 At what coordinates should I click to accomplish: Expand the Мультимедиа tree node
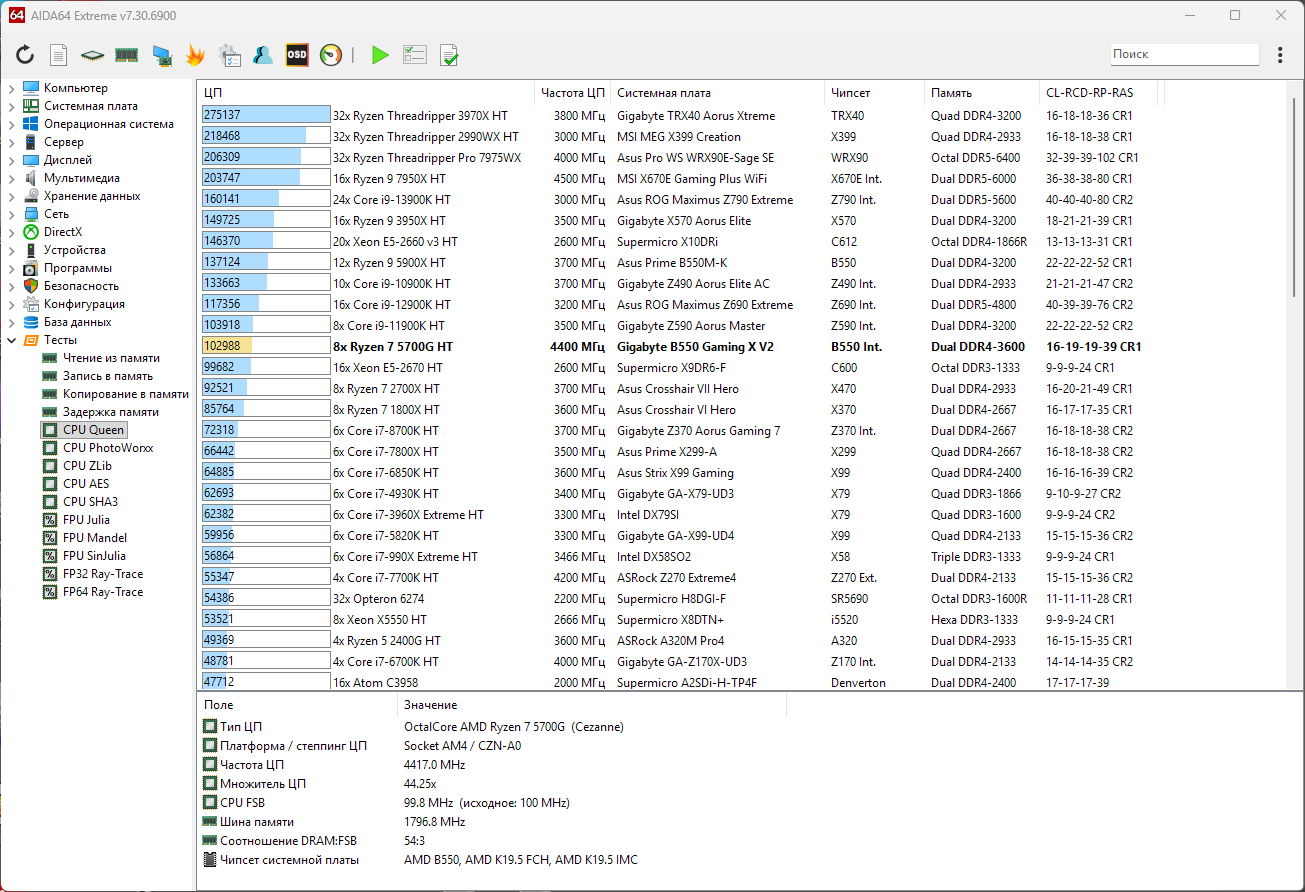pos(11,178)
